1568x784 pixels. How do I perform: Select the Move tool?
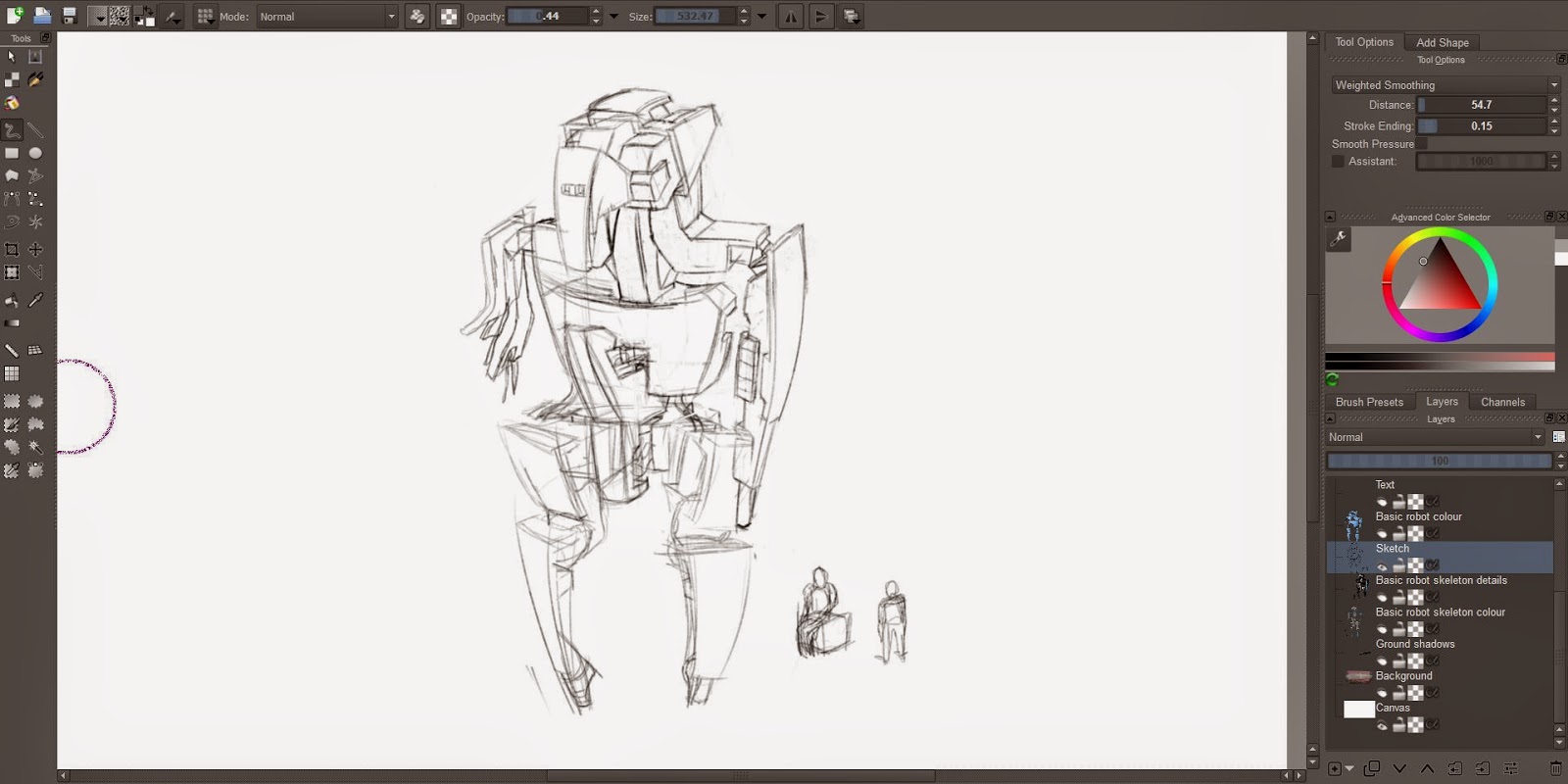pyautogui.click(x=35, y=250)
